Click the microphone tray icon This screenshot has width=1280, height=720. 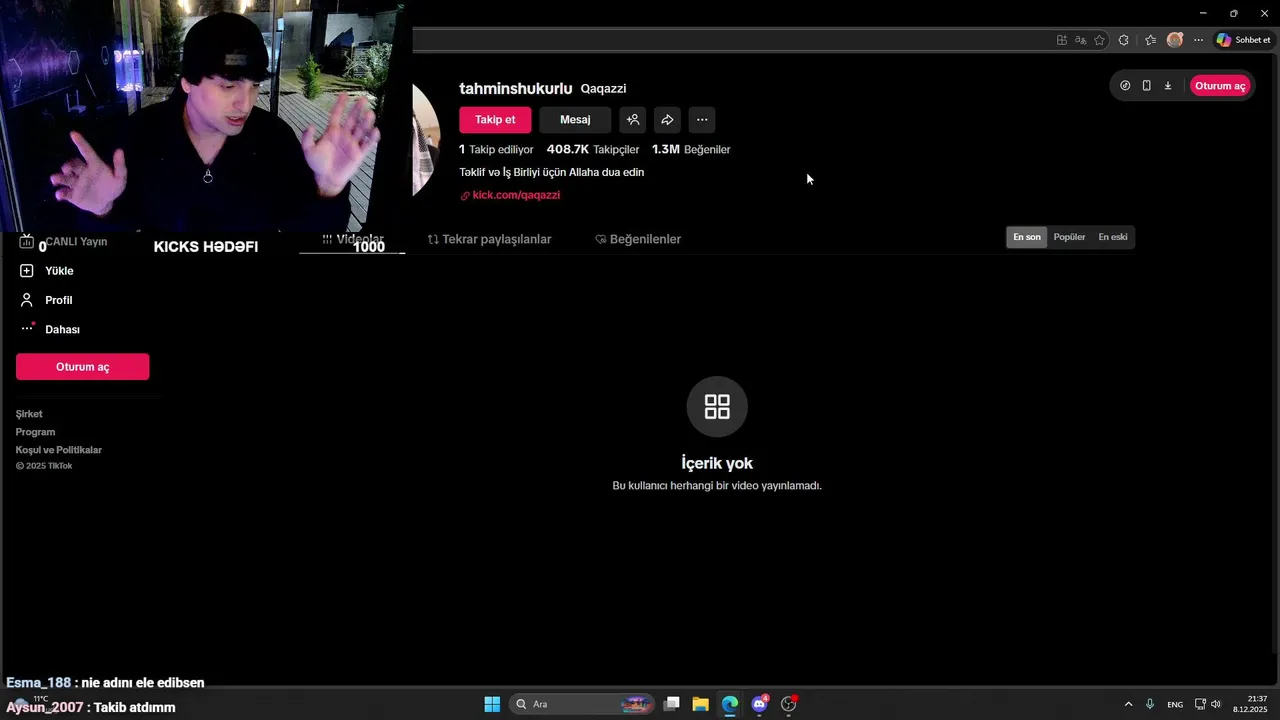[1150, 704]
